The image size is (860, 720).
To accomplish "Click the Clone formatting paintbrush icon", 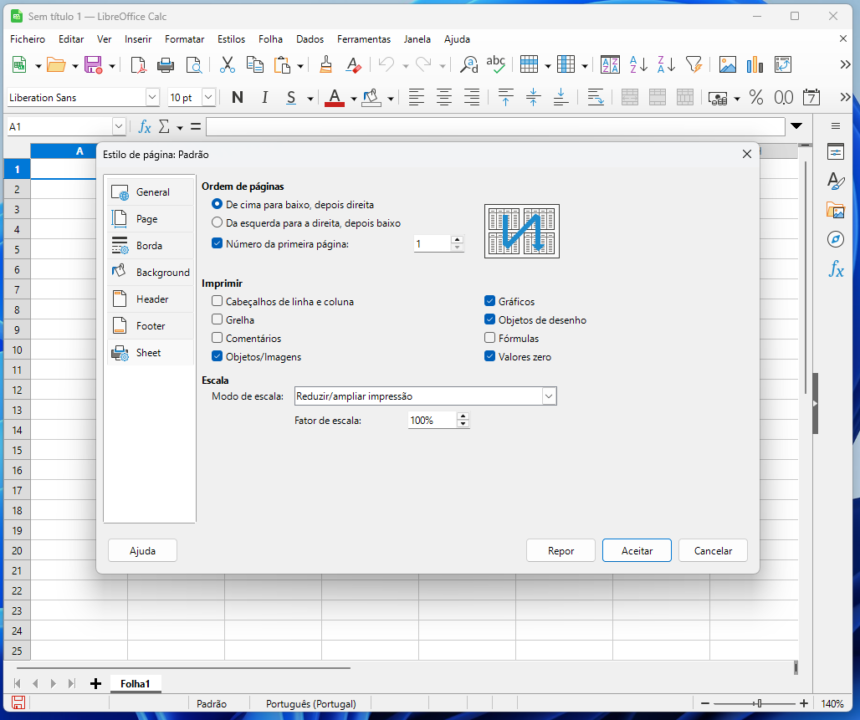I will [326, 65].
